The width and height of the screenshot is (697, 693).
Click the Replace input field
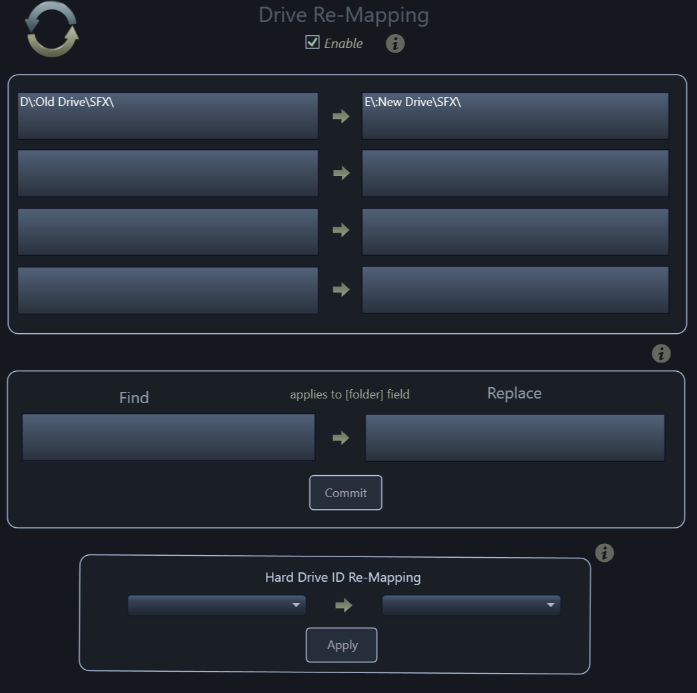[x=515, y=438]
